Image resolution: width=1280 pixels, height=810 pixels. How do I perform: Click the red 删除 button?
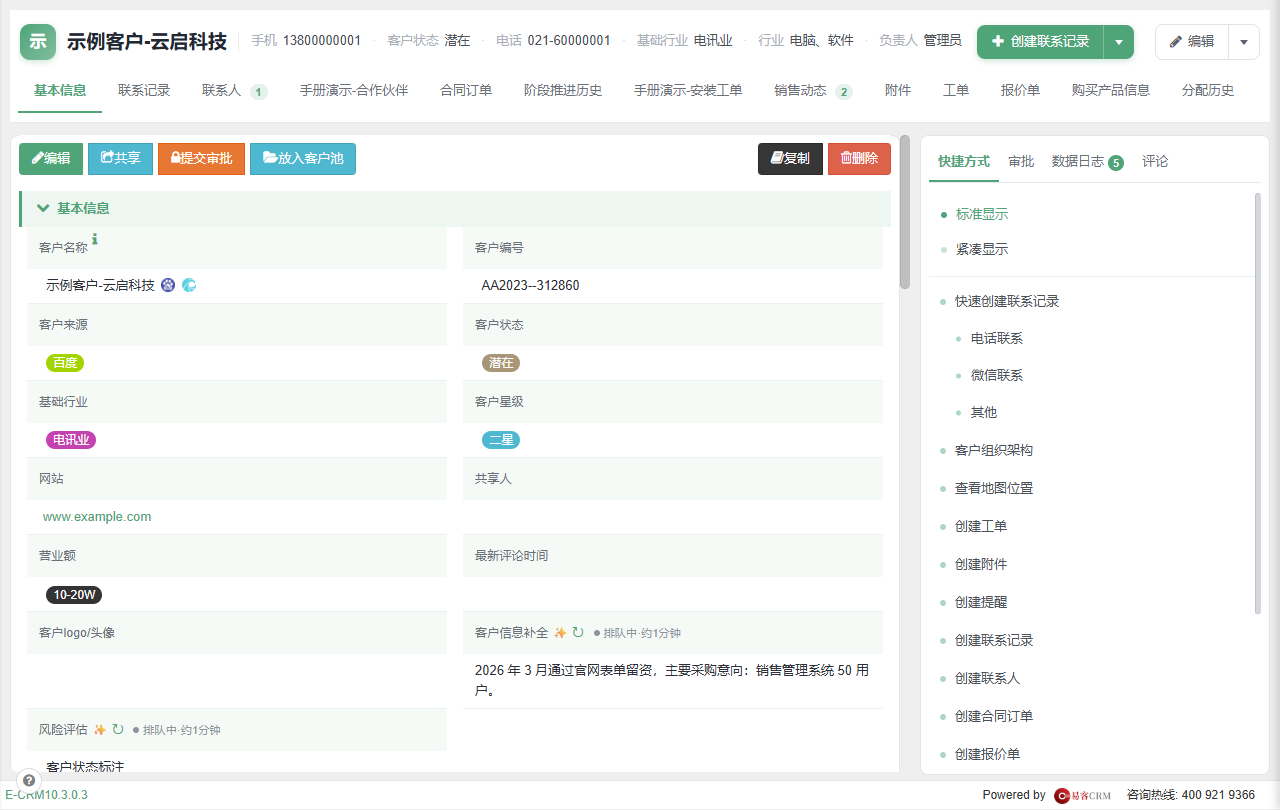pos(859,158)
